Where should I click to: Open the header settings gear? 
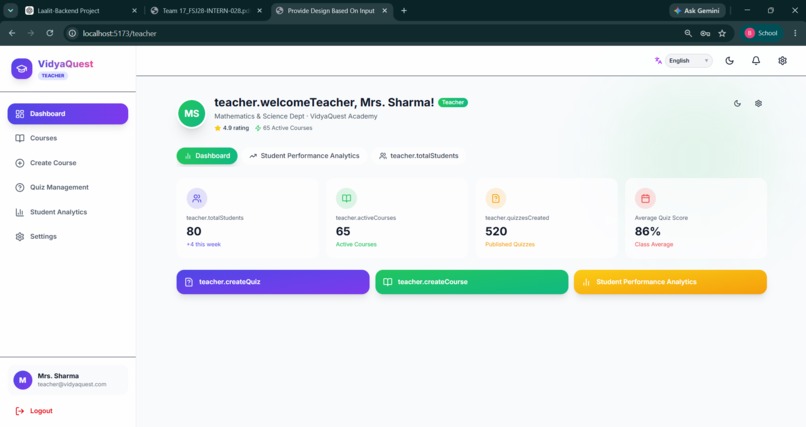point(782,61)
